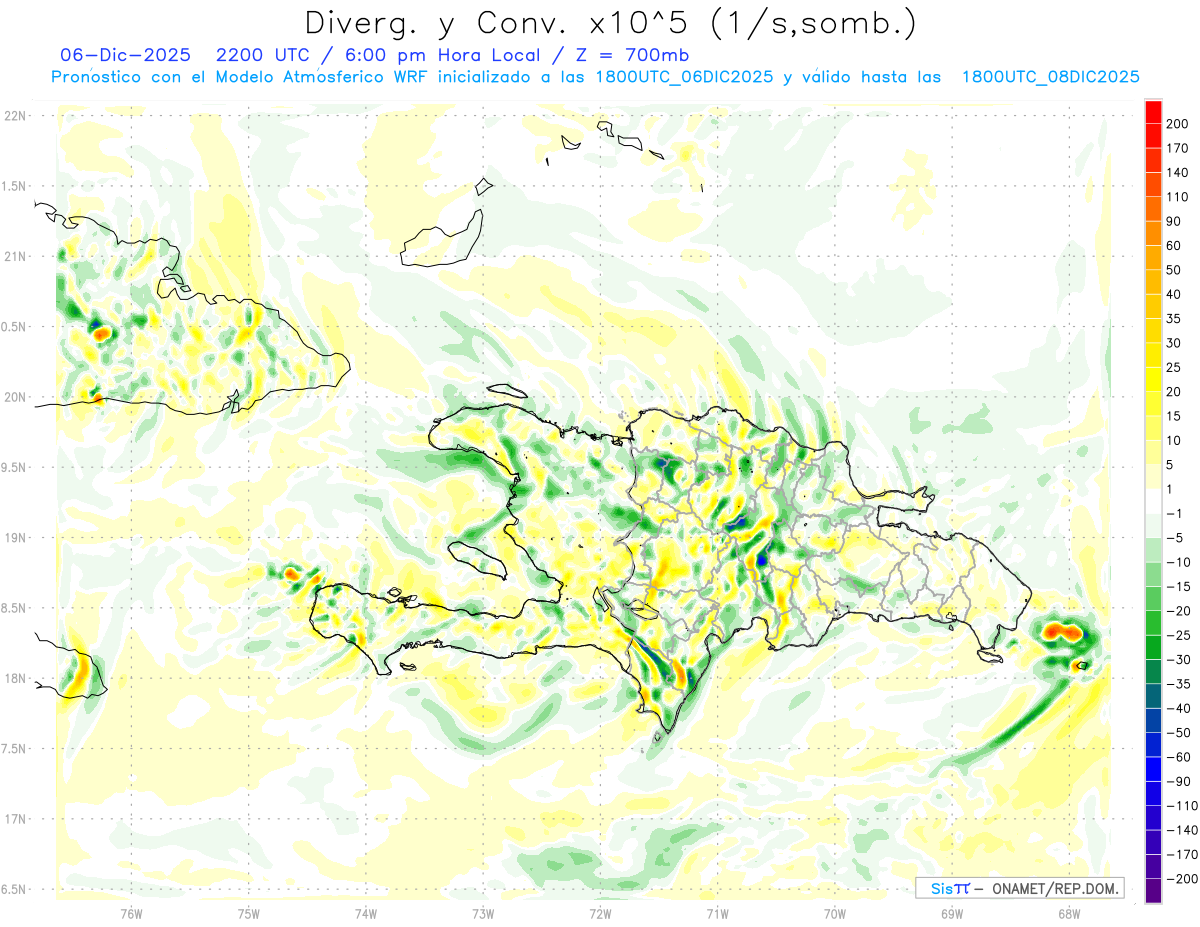The height and width of the screenshot is (927, 1200).
Task: Click the "20N" latitude label
Action: 15,397
